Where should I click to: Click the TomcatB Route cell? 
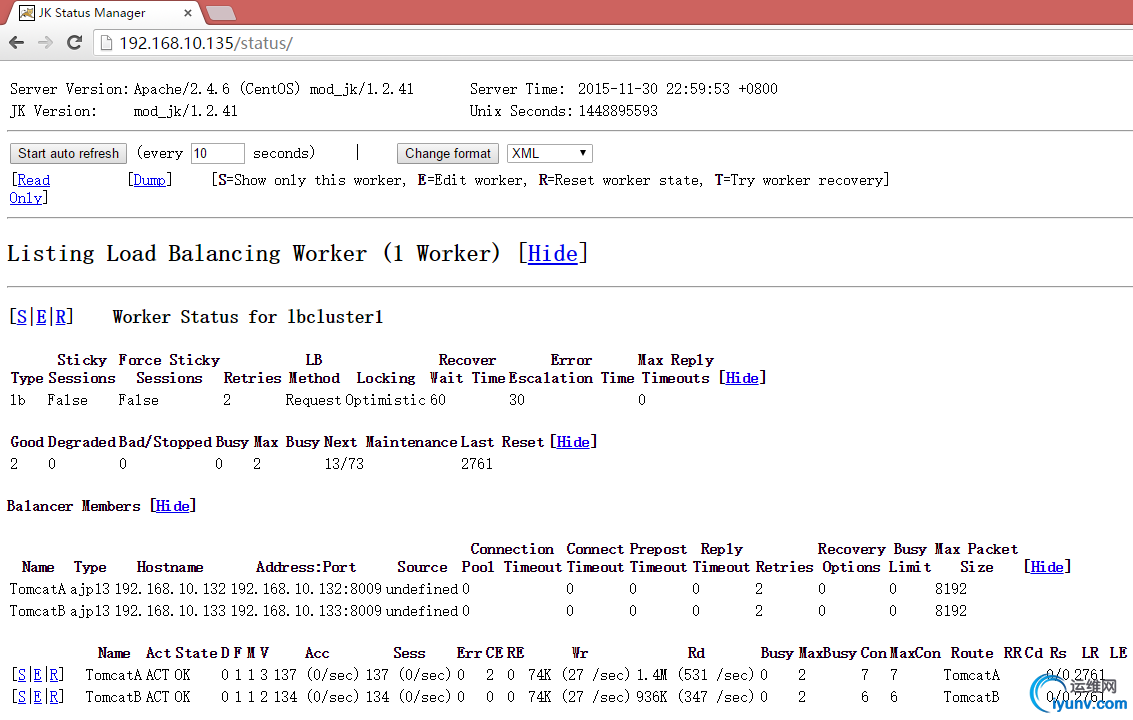click(x=972, y=697)
